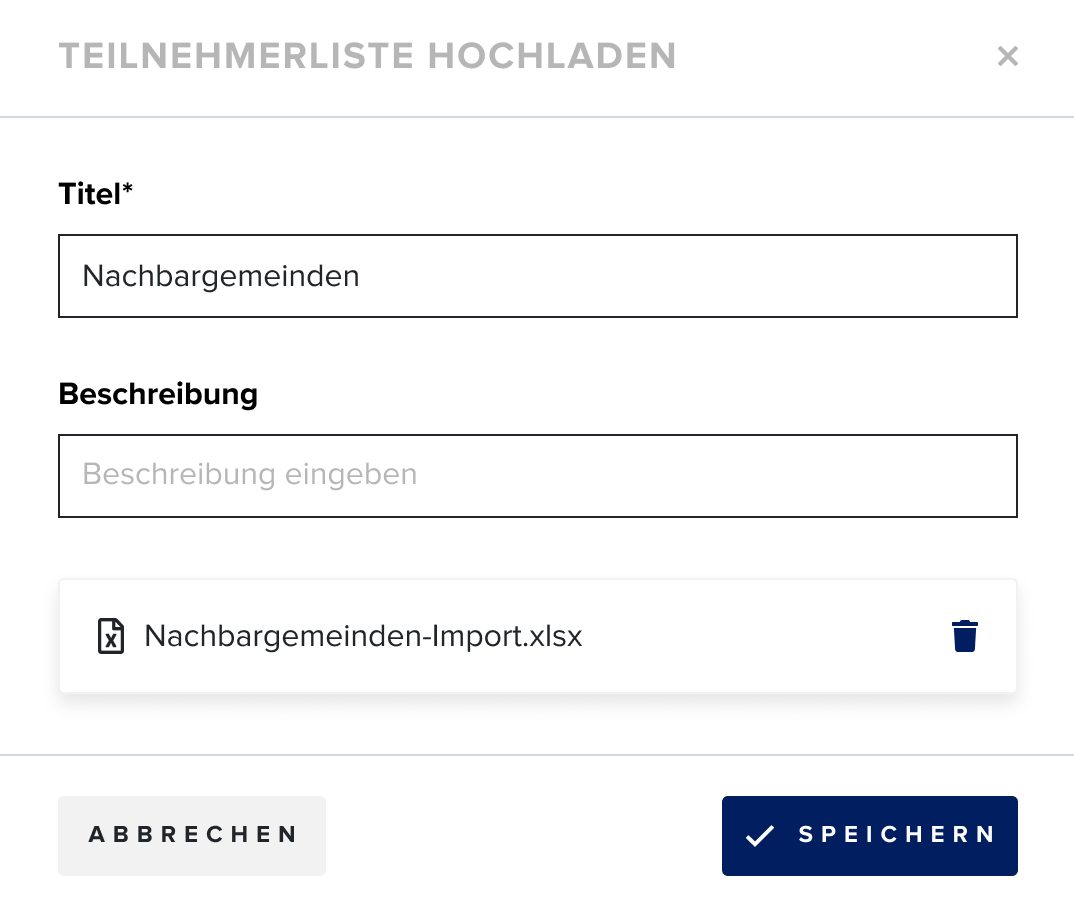This screenshot has height=912, width=1074.
Task: Click the Teilnehmerliste hochladen heading
Action: coord(368,56)
